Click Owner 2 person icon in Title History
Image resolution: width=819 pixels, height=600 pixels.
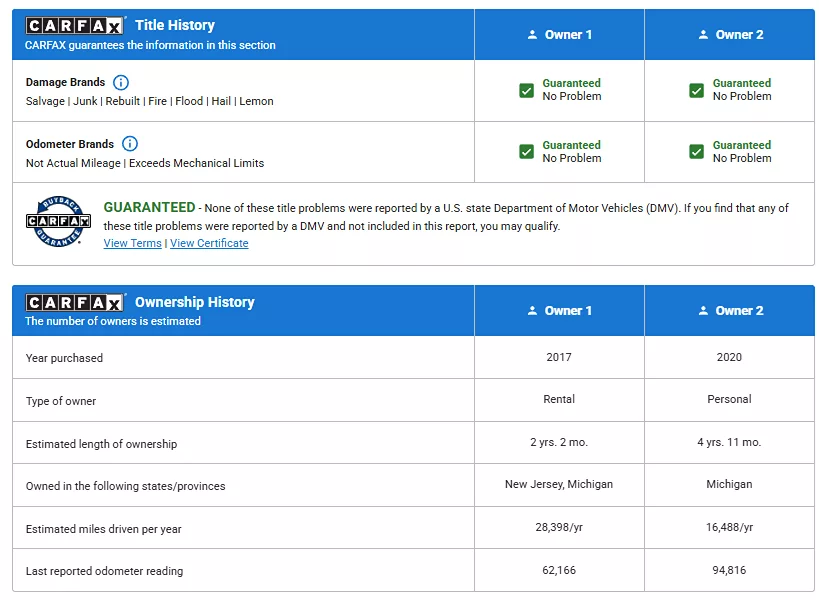click(703, 35)
